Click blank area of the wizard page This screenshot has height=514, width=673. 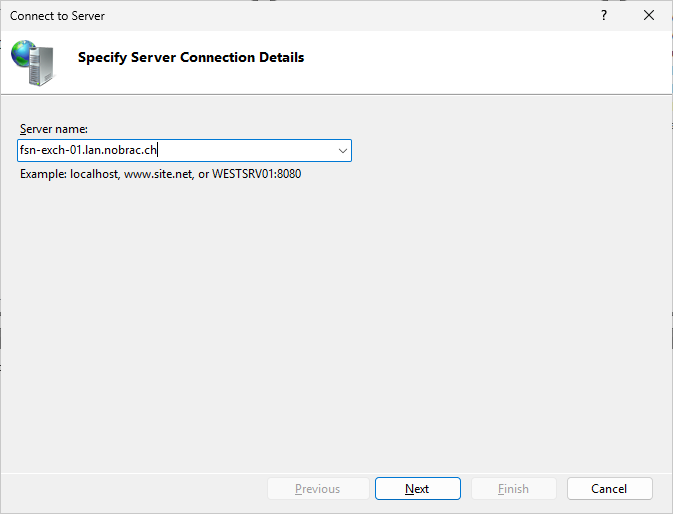[336, 322]
